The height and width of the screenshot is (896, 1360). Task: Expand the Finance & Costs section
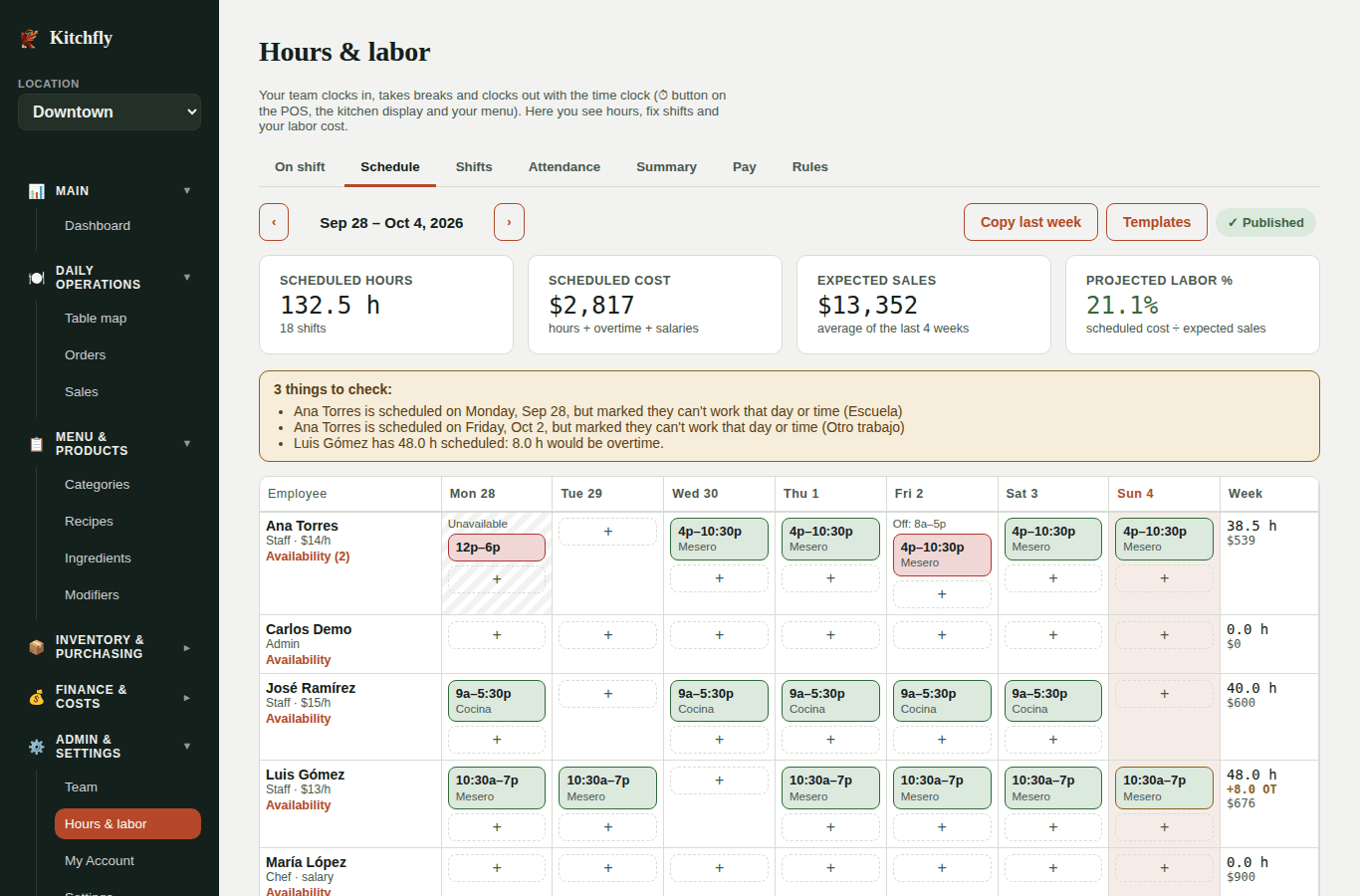(187, 698)
